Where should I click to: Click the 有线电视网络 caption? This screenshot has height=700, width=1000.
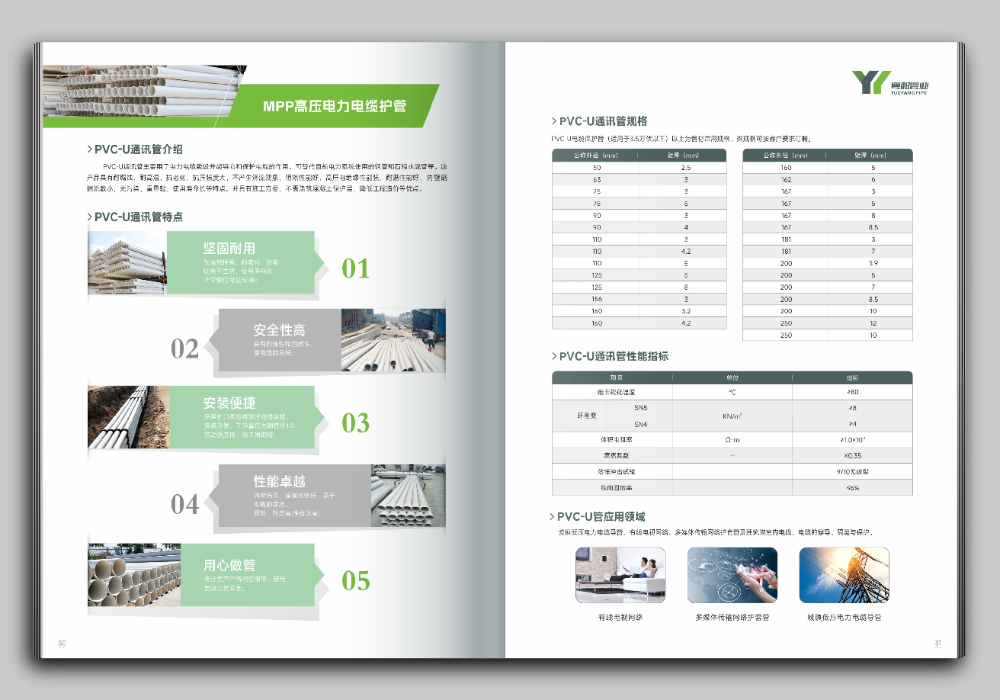point(621,617)
